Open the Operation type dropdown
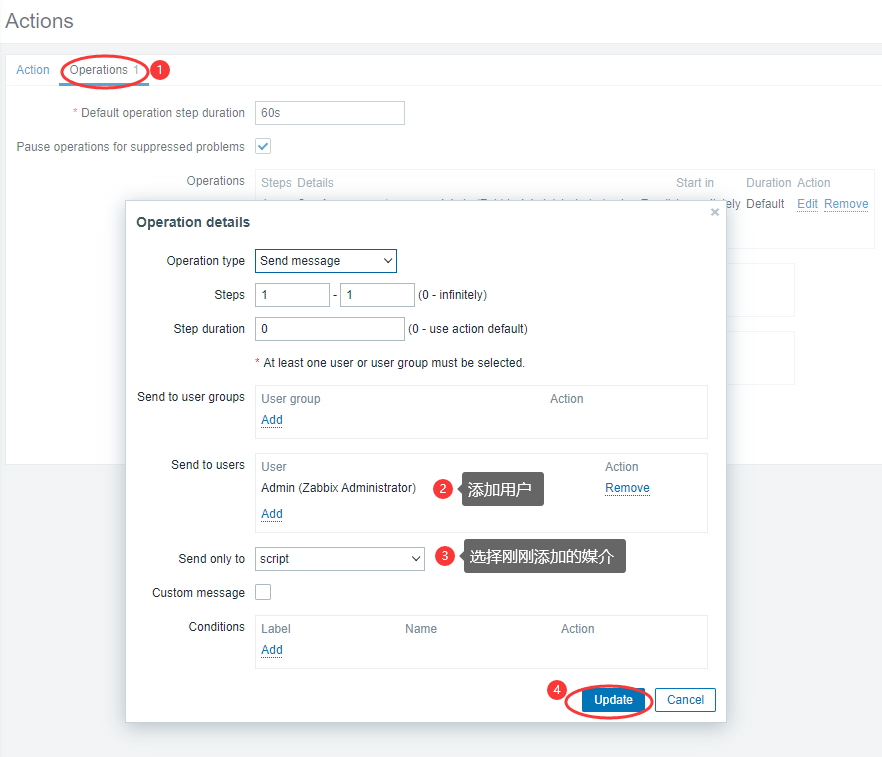 tap(326, 261)
